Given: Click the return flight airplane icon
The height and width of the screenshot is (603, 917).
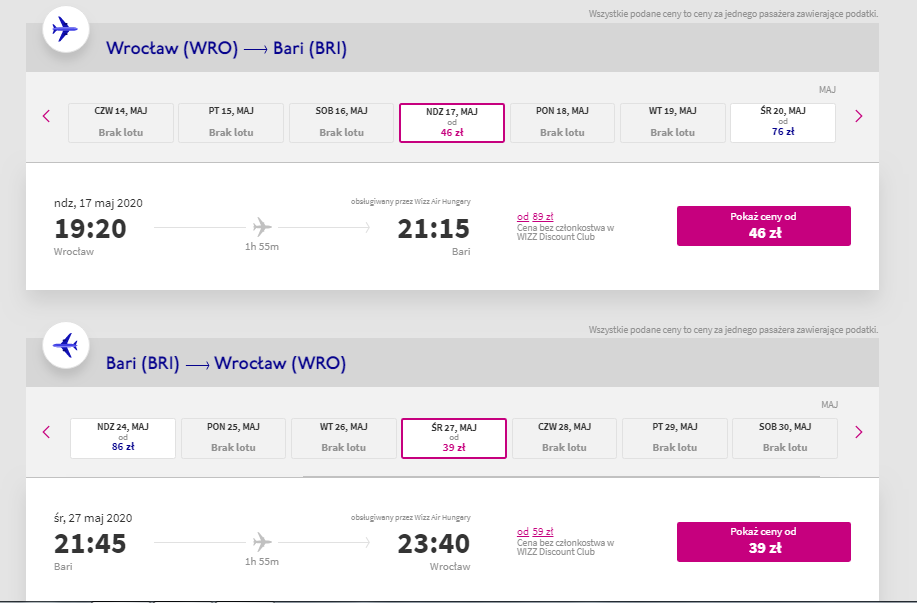Looking at the screenshot, I should (66, 345).
